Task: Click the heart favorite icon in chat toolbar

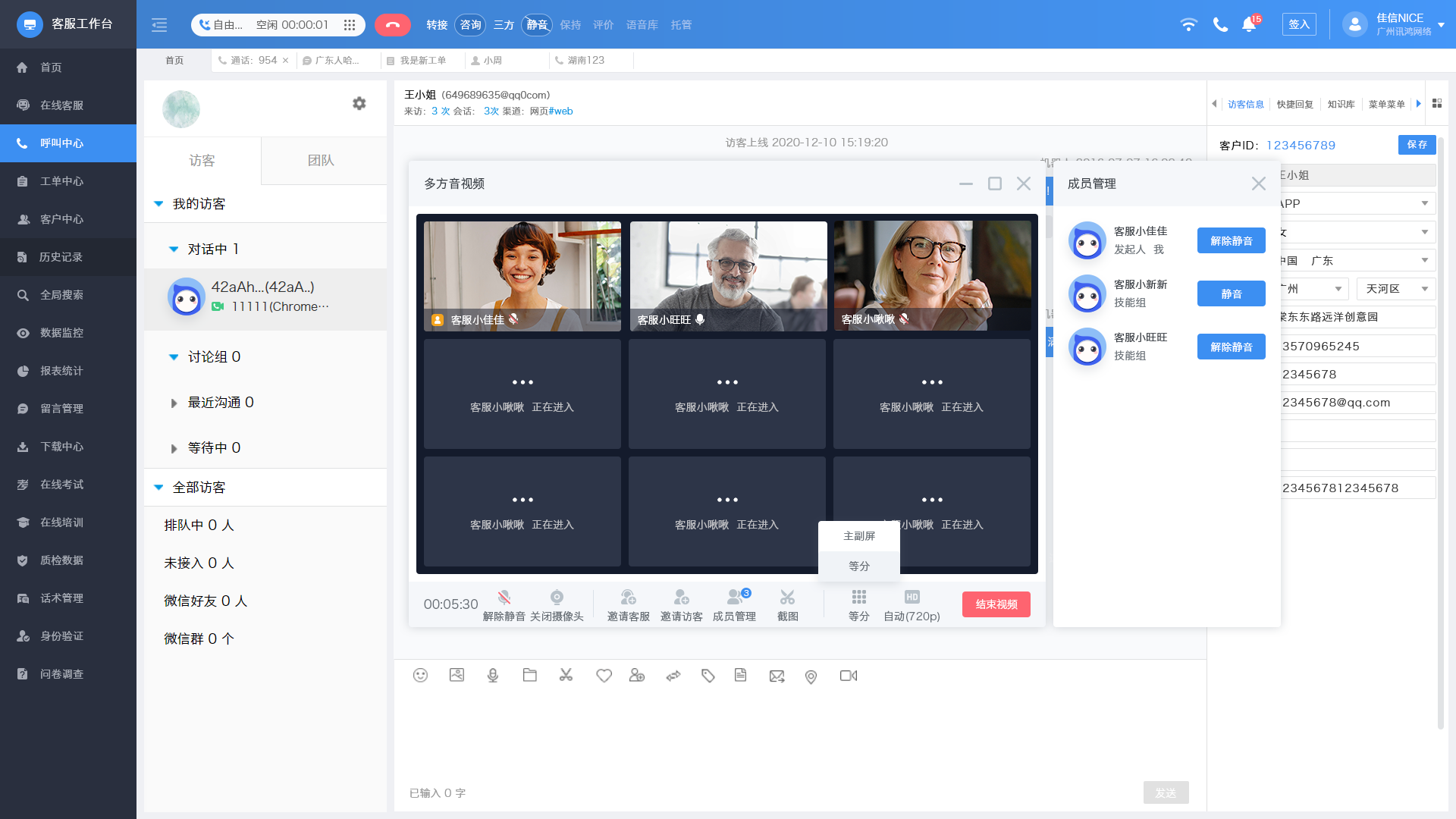Action: pos(604,676)
